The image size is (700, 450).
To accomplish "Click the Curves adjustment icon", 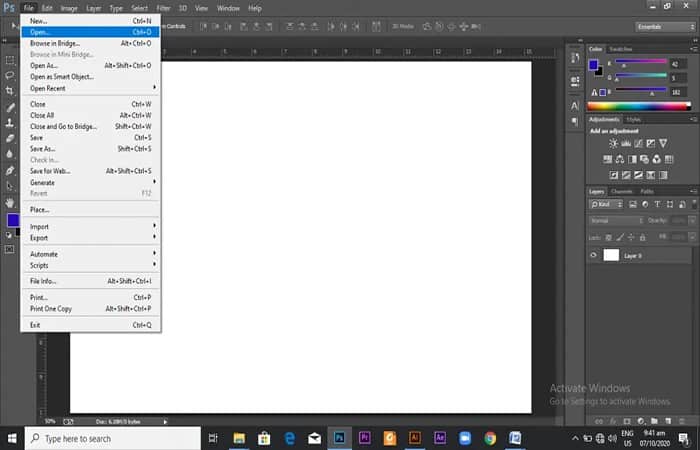I will pos(638,143).
